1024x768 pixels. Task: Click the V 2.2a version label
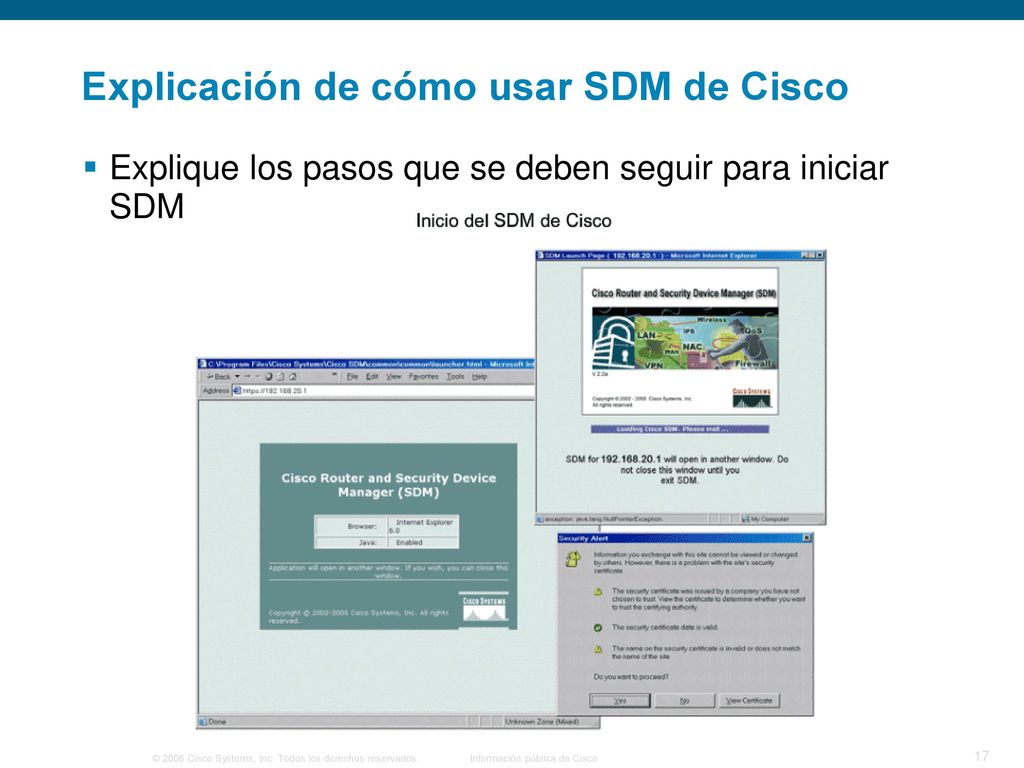(600, 374)
